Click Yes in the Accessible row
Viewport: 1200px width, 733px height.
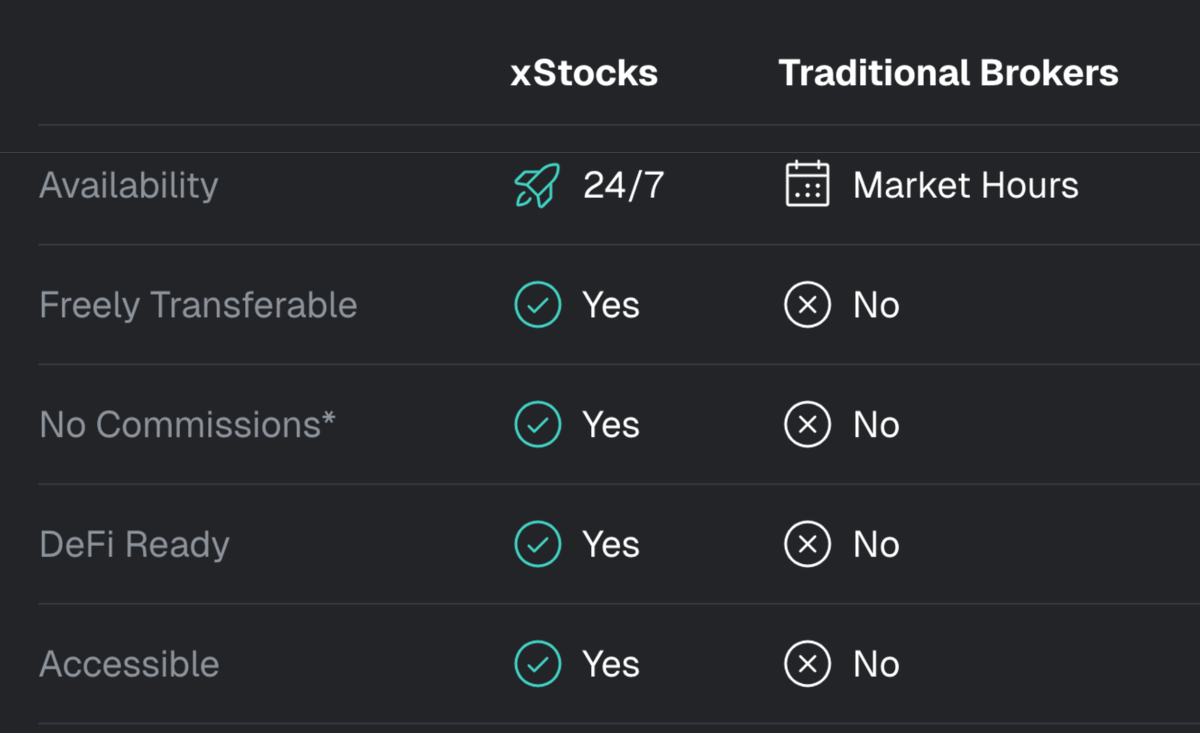(611, 664)
